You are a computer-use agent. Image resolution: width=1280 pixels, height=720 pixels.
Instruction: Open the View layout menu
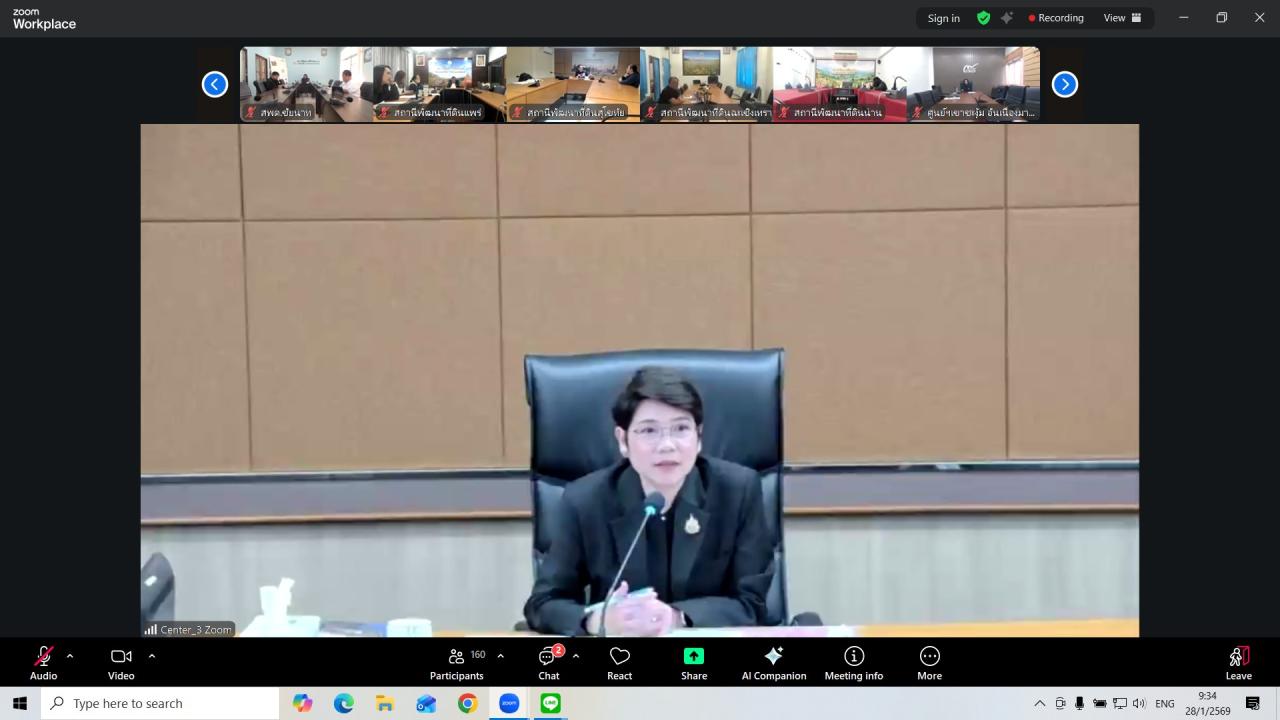(1122, 18)
